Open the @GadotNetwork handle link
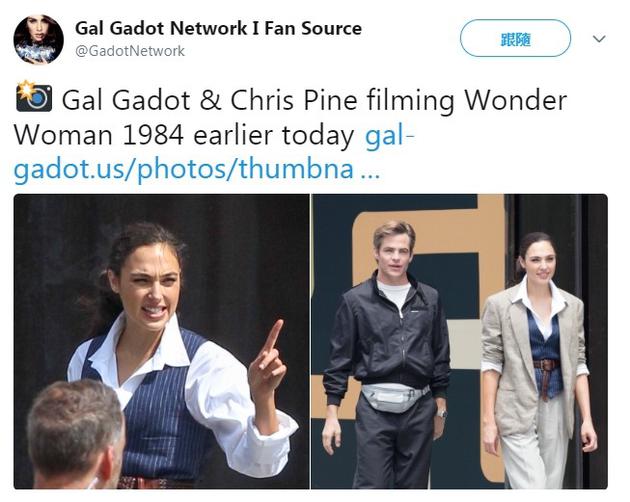 [x=130, y=51]
